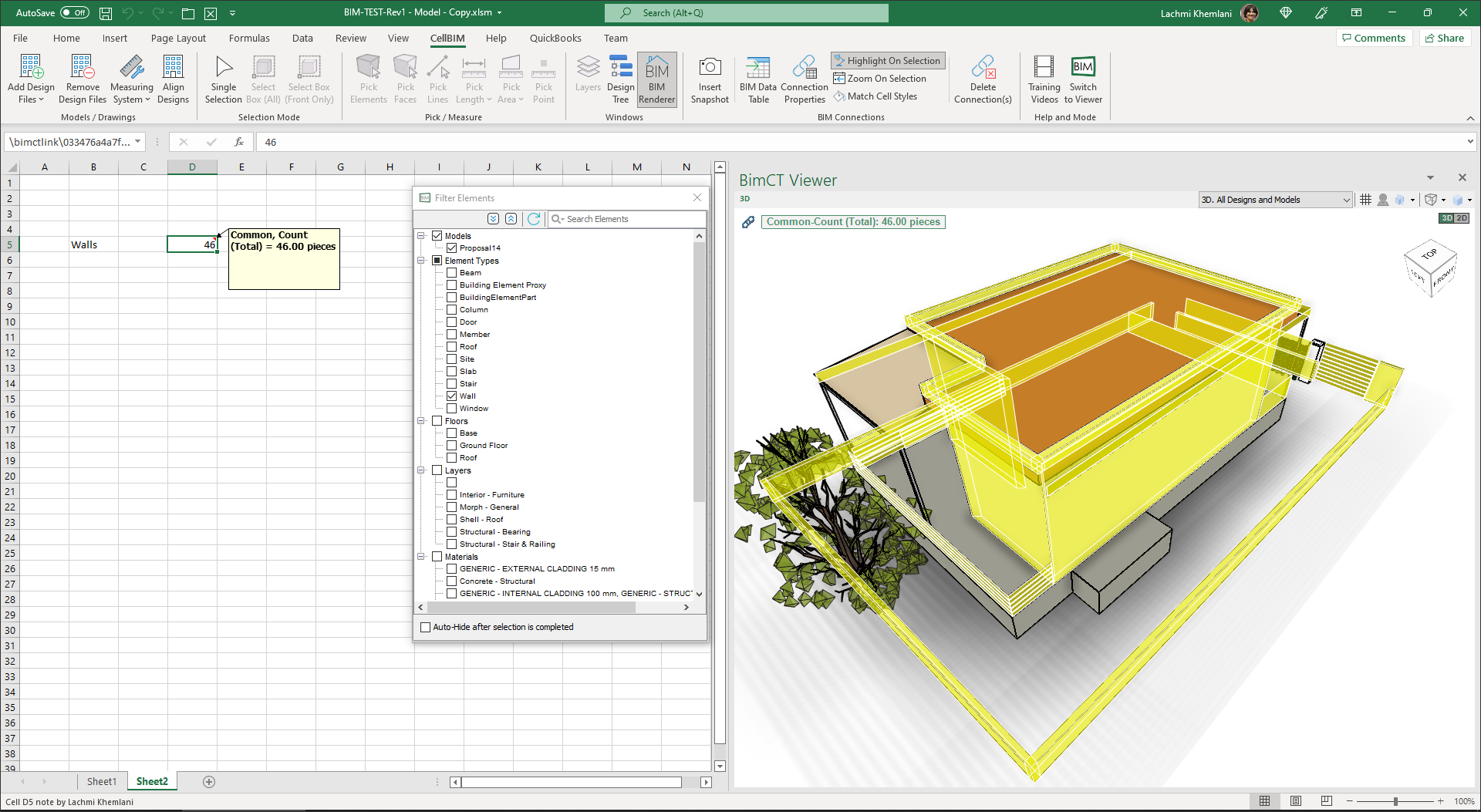Switch viewer to 2D mode
Screen dimensions: 1481x812
click(x=1462, y=219)
